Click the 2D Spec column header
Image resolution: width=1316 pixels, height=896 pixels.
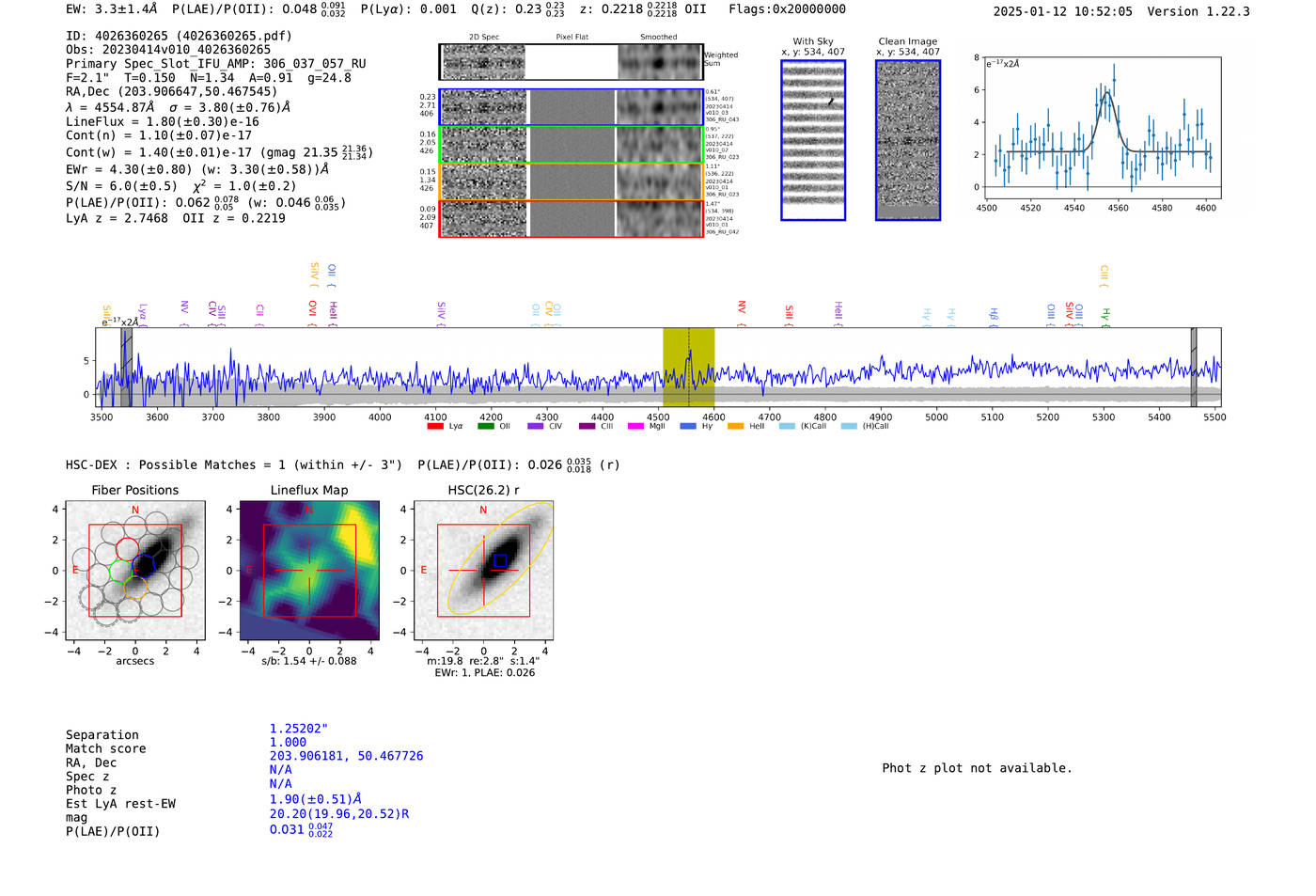(484, 37)
